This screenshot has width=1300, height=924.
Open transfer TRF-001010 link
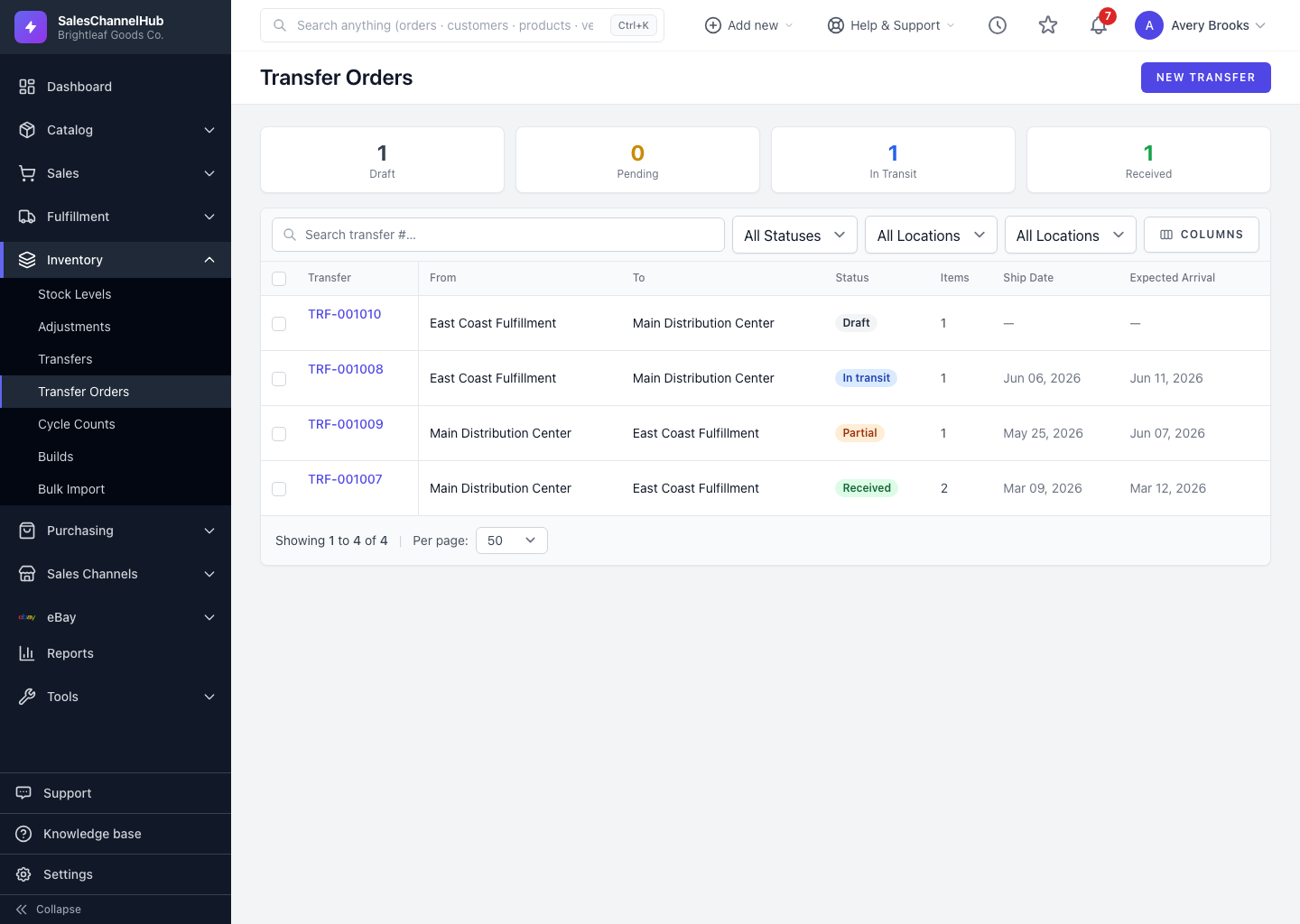345,314
